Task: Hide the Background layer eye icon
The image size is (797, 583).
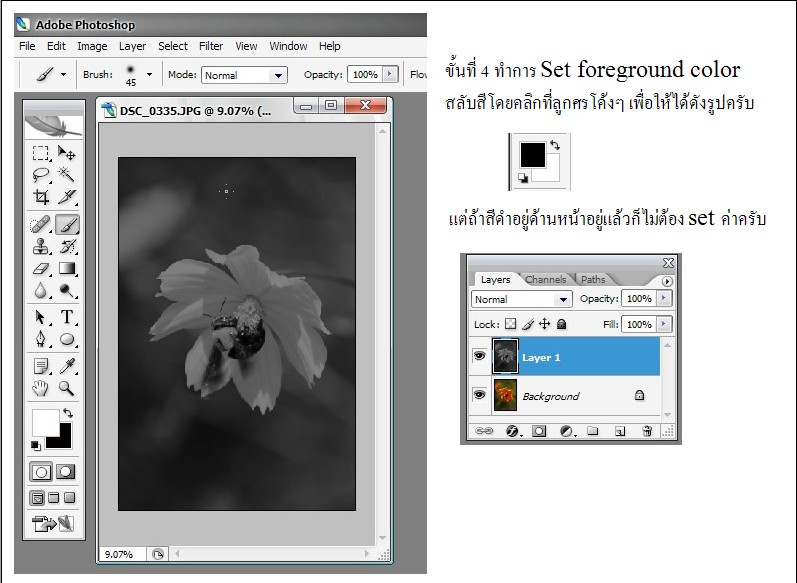Action: point(479,394)
